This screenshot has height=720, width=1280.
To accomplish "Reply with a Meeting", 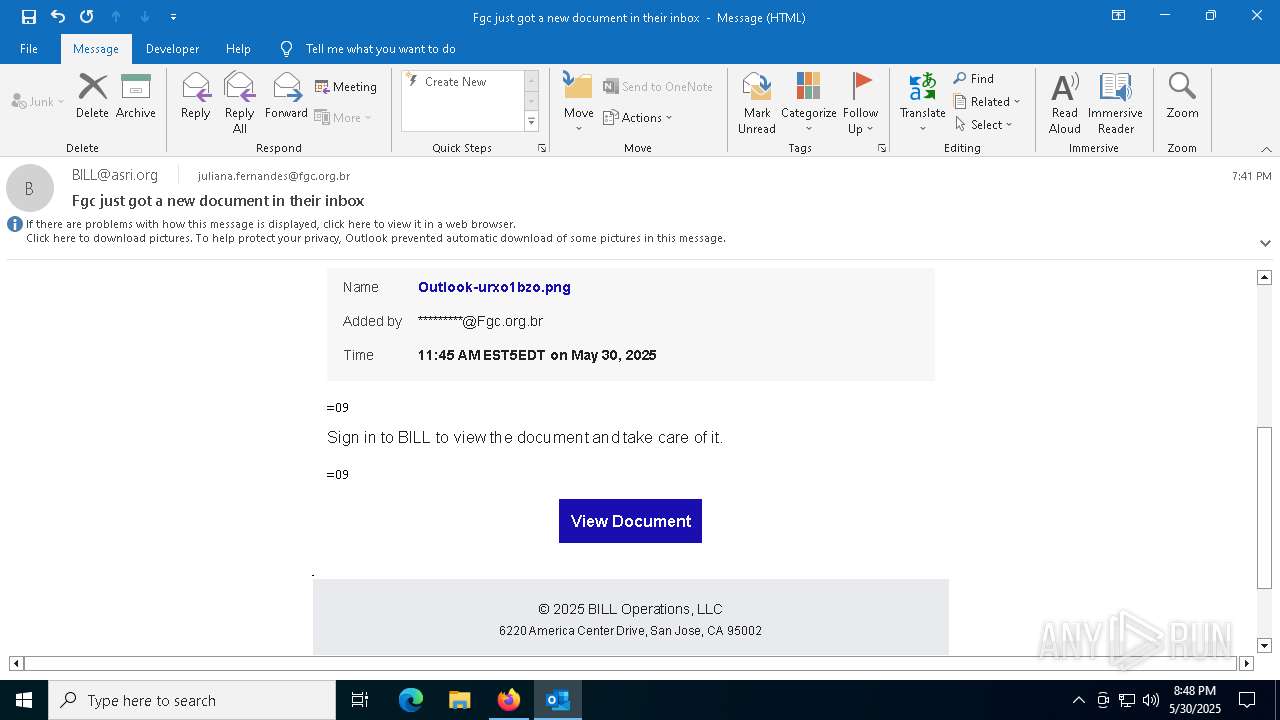I will pos(346,87).
